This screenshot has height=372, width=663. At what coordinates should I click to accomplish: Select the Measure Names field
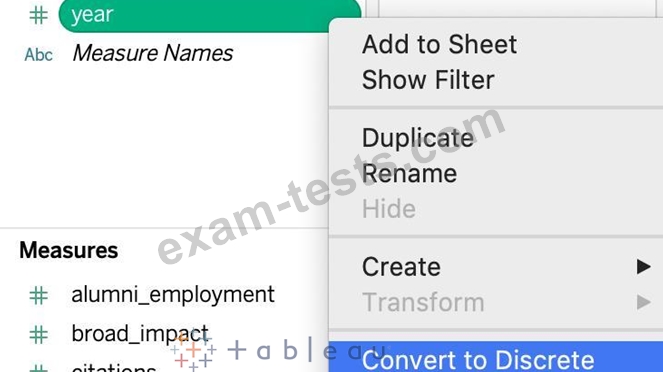(153, 53)
